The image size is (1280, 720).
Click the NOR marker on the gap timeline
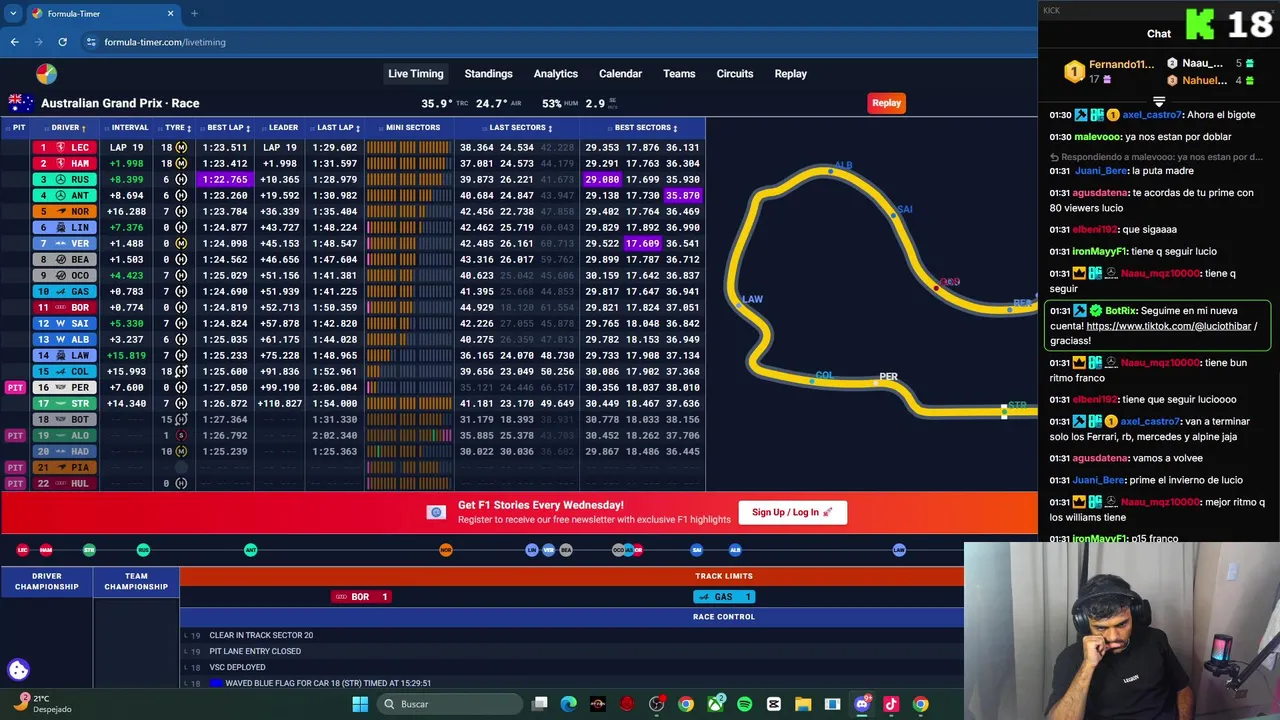446,550
